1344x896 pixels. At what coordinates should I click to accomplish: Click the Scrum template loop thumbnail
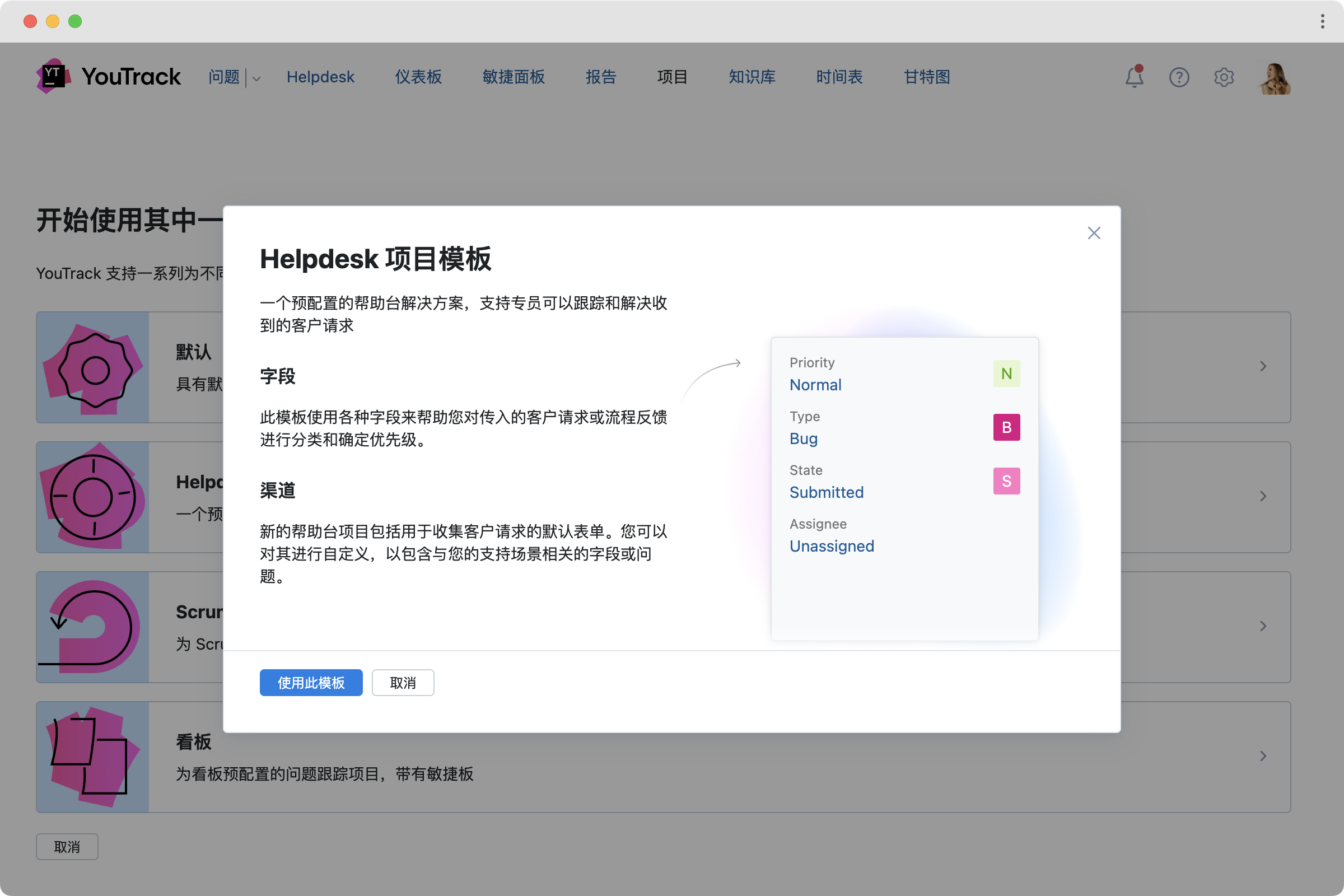93,627
